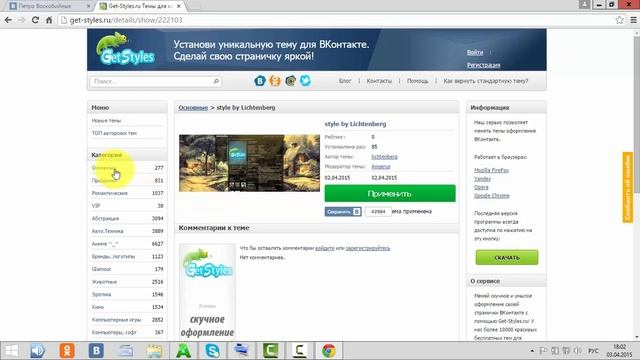
Task: Open the VKontakte social icon in toolbar
Action: [260, 81]
